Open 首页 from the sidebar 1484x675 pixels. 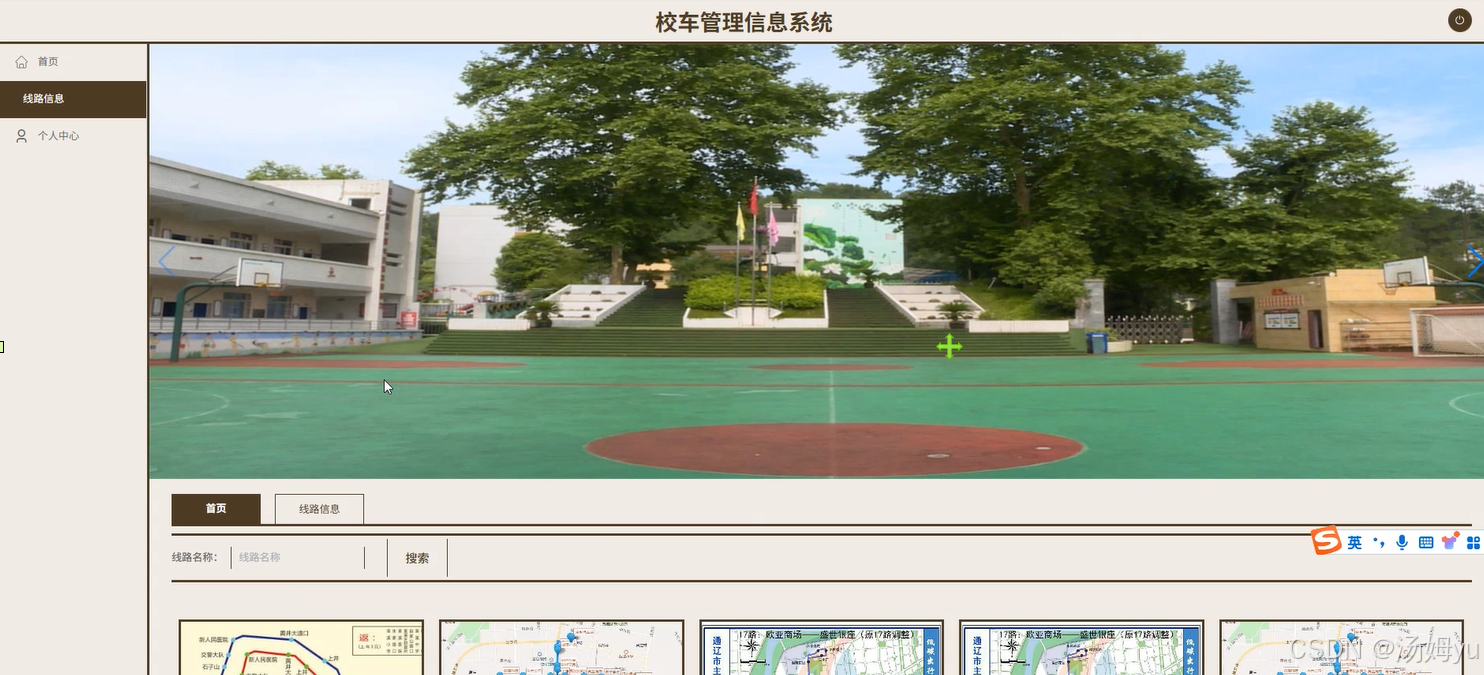pyautogui.click(x=46, y=61)
